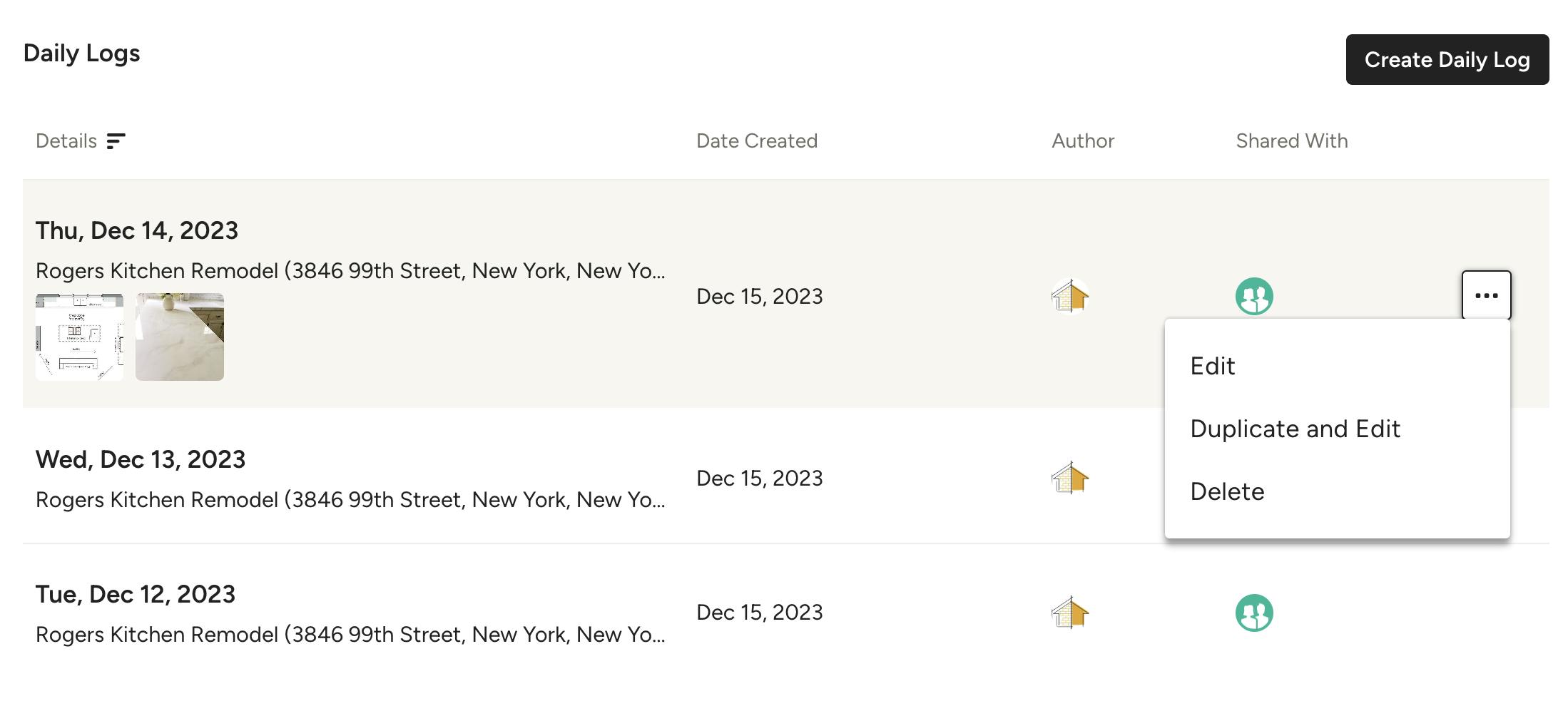Open the Tue, Dec 12, 2023 log entry
Image resolution: width=1568 pixels, height=716 pixels.
[137, 593]
